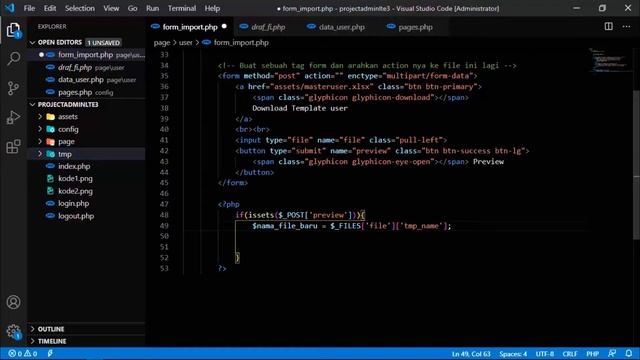Image resolution: width=640 pixels, height=360 pixels.
Task: Open the Terminal menu
Action: [182, 8]
